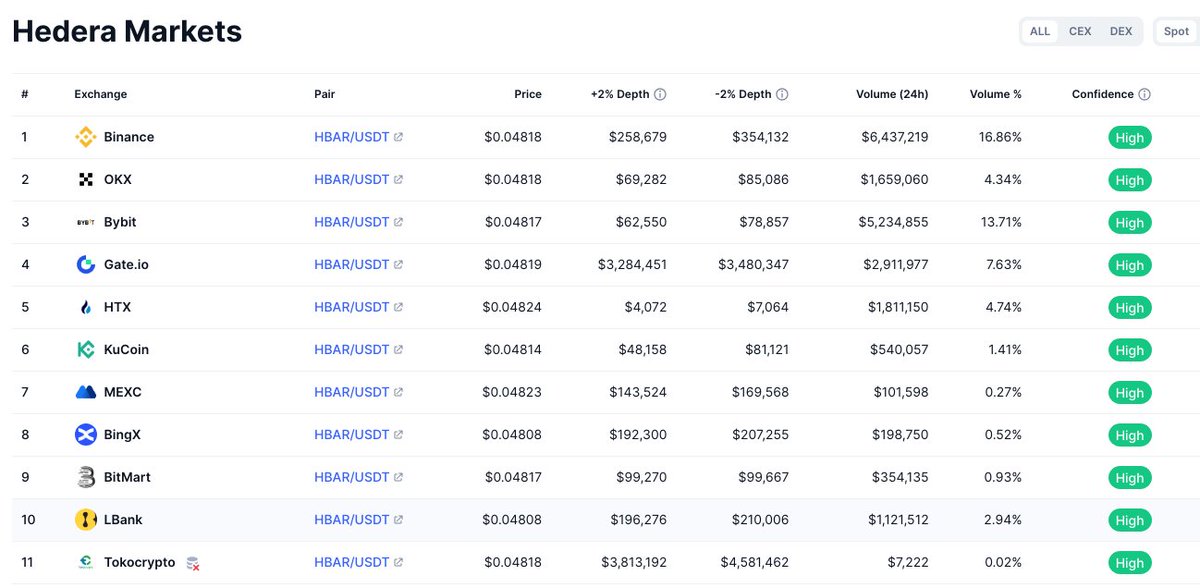The image size is (1200, 588).
Task: Sort by the -2% Depth column header
Action: (743, 95)
